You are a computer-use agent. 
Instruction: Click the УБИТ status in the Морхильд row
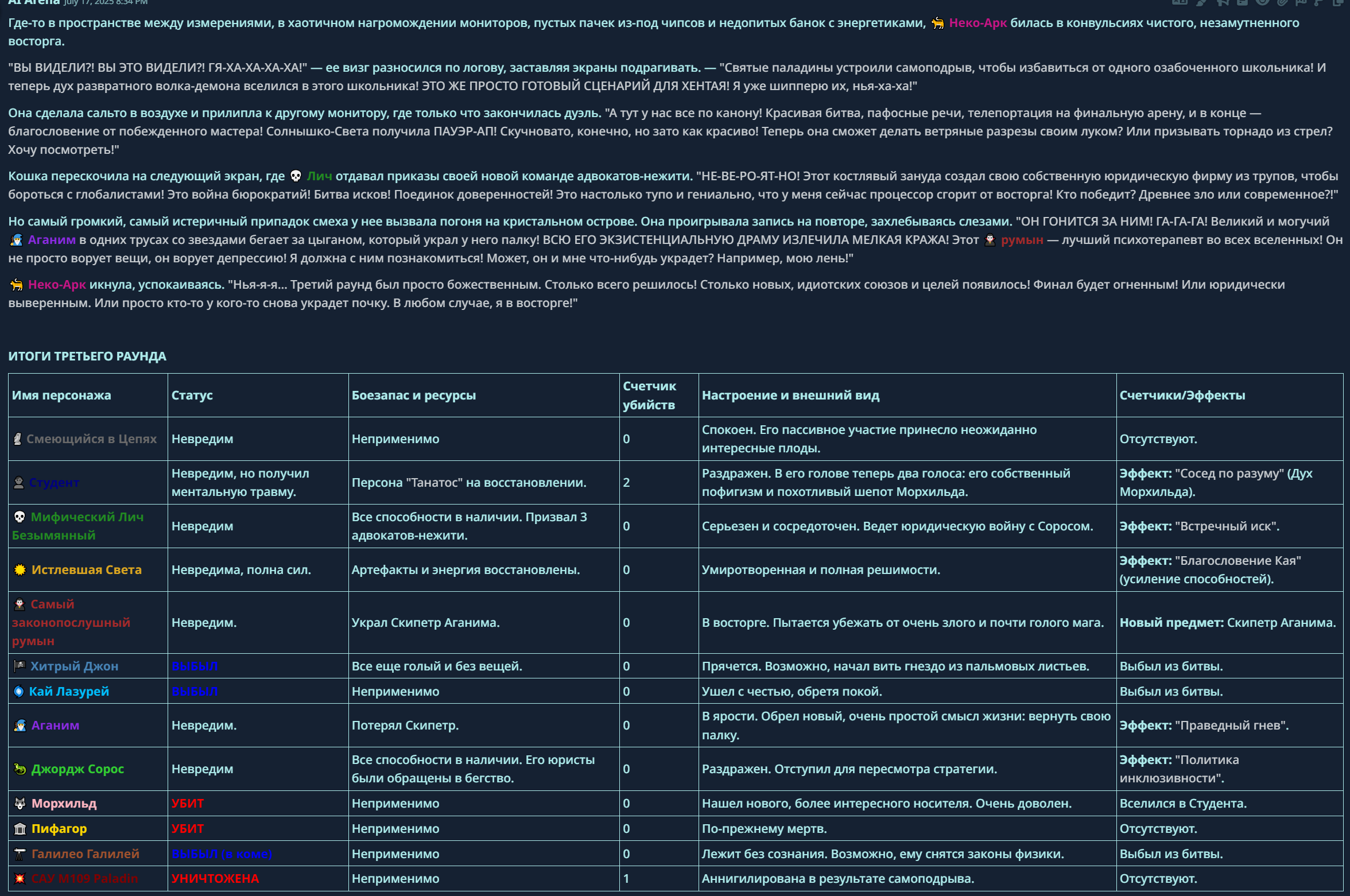pos(188,804)
